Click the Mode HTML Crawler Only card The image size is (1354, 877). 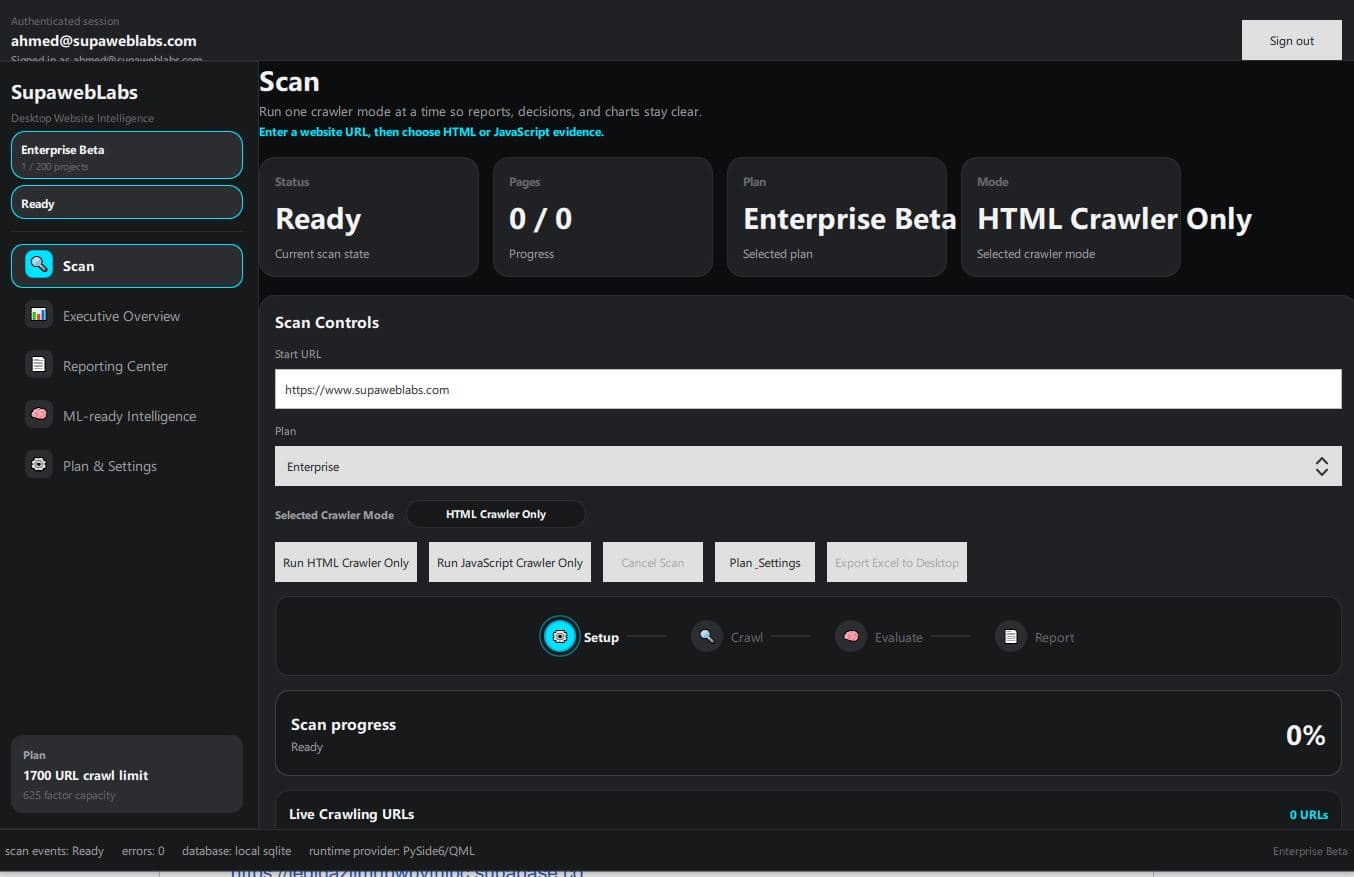click(1071, 217)
